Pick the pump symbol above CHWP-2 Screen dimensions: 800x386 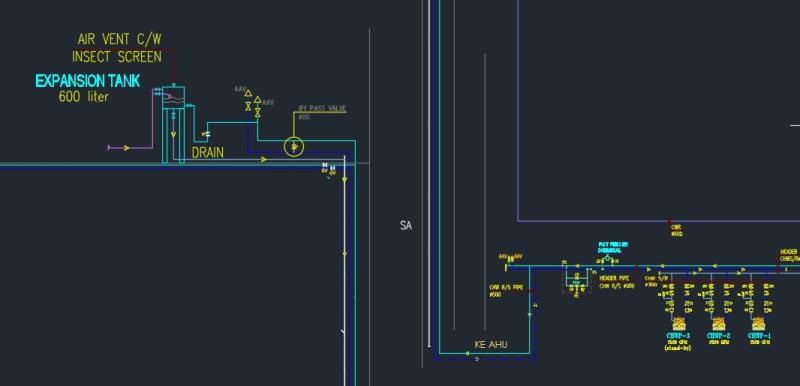(x=718, y=323)
